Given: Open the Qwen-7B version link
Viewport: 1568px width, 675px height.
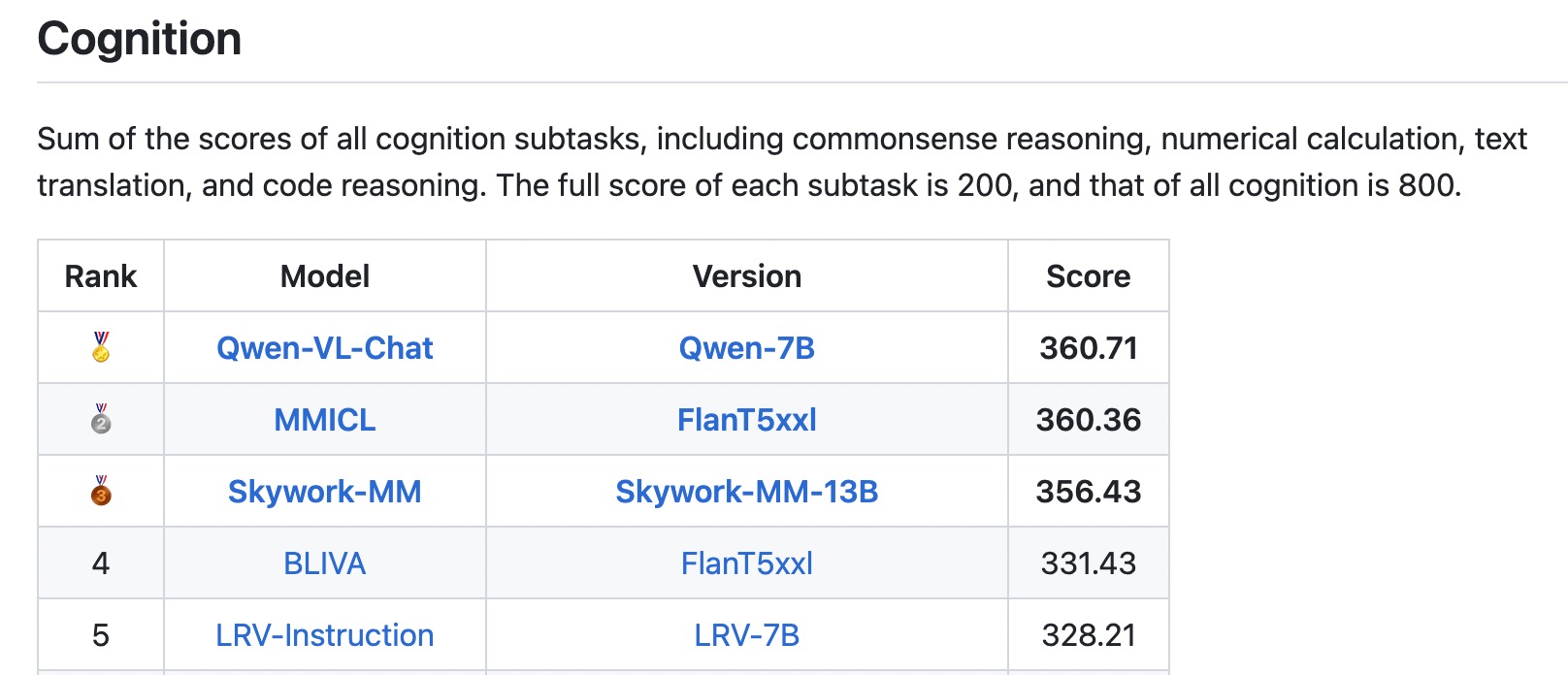Looking at the screenshot, I should (746, 348).
